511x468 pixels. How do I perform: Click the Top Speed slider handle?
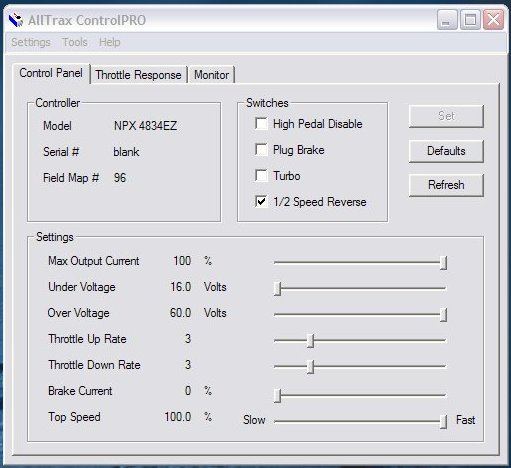[x=443, y=422]
